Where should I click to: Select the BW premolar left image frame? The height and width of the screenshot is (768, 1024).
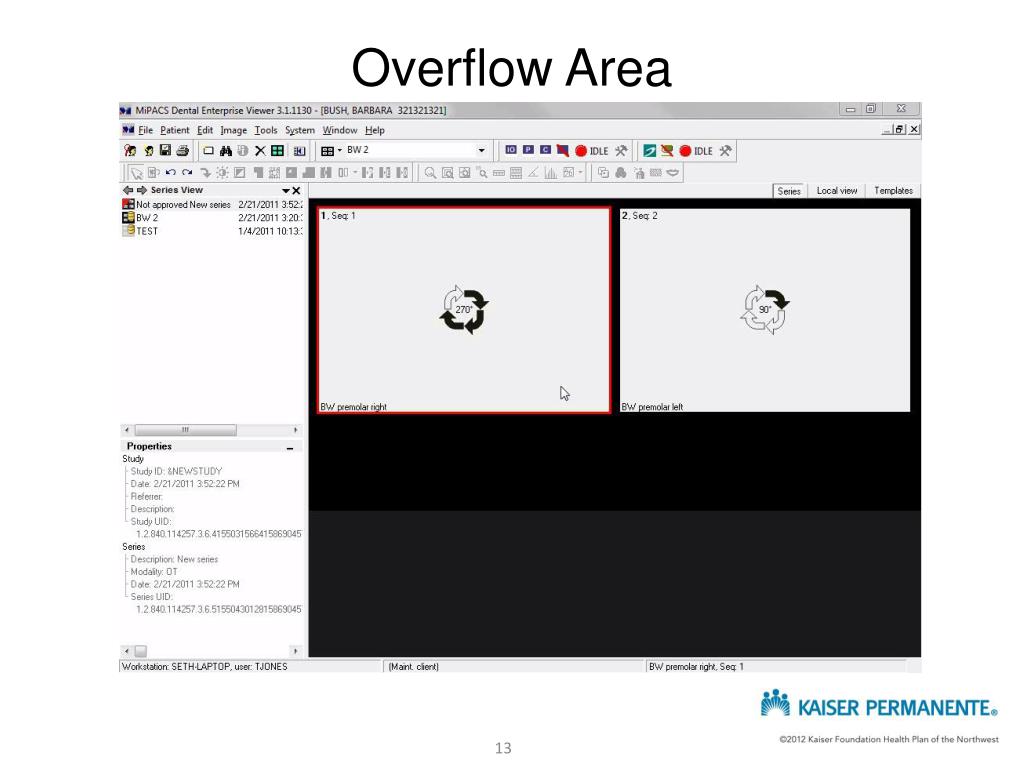[765, 310]
